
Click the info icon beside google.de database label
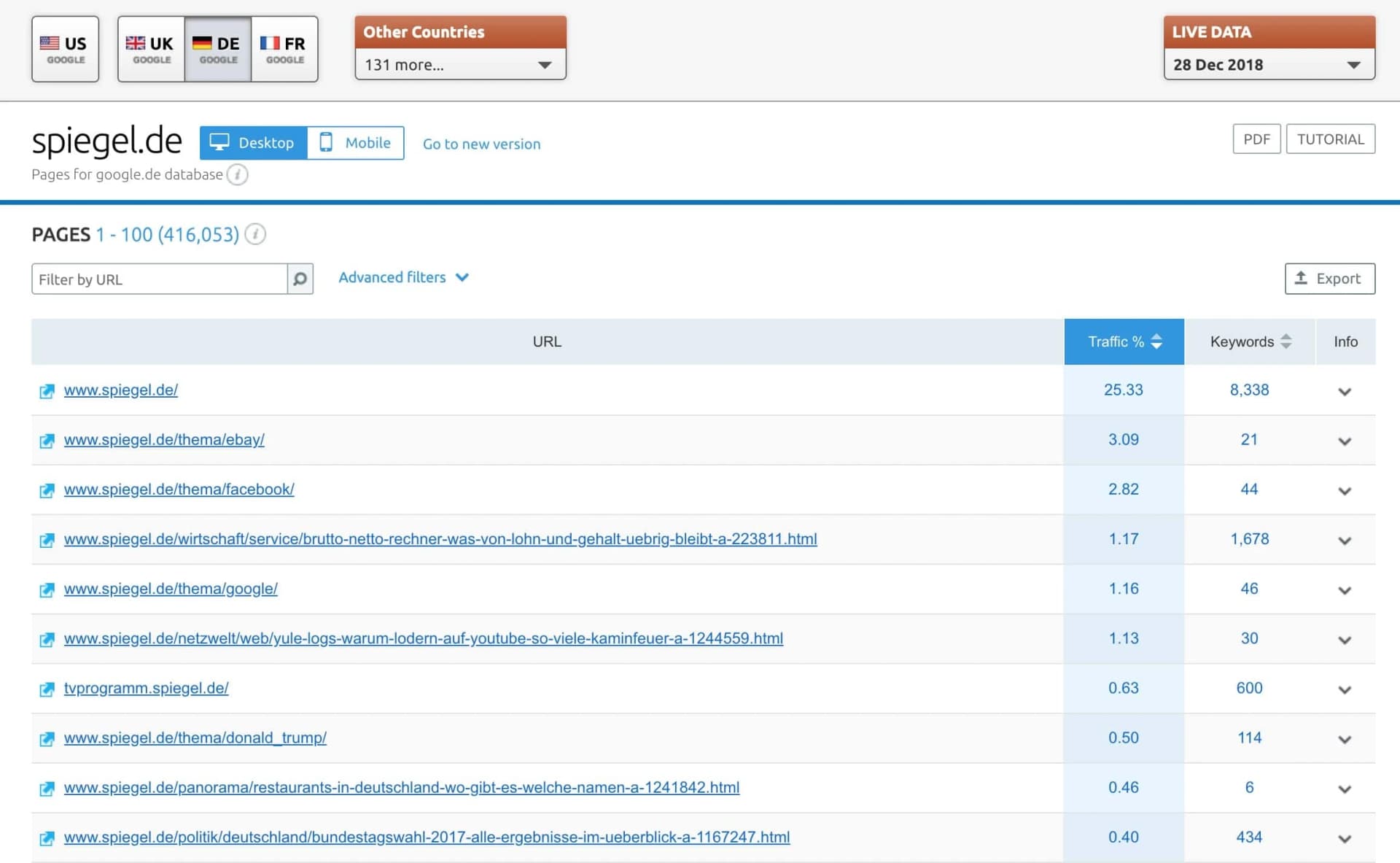pos(237,174)
